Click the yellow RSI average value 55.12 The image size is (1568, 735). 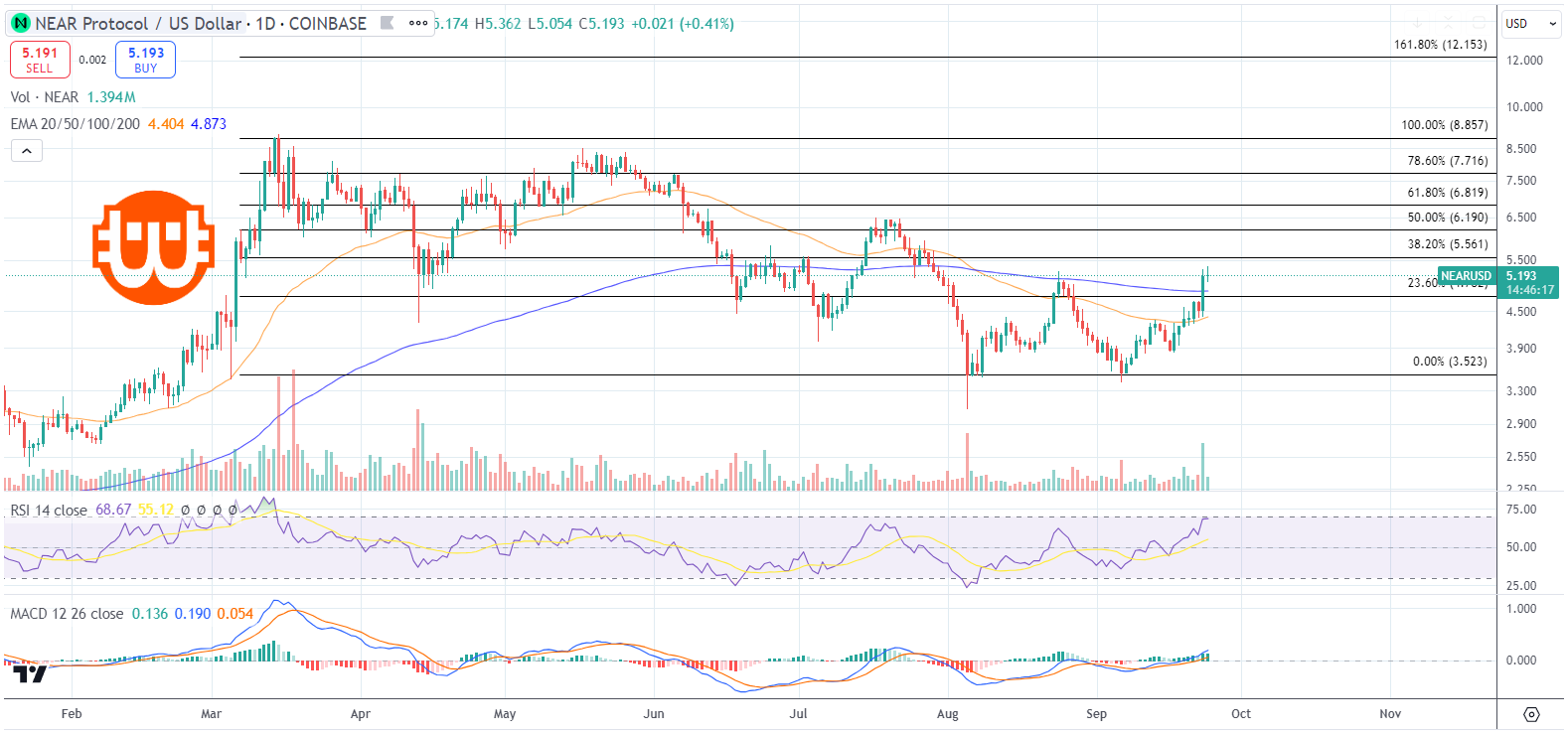[x=155, y=510]
